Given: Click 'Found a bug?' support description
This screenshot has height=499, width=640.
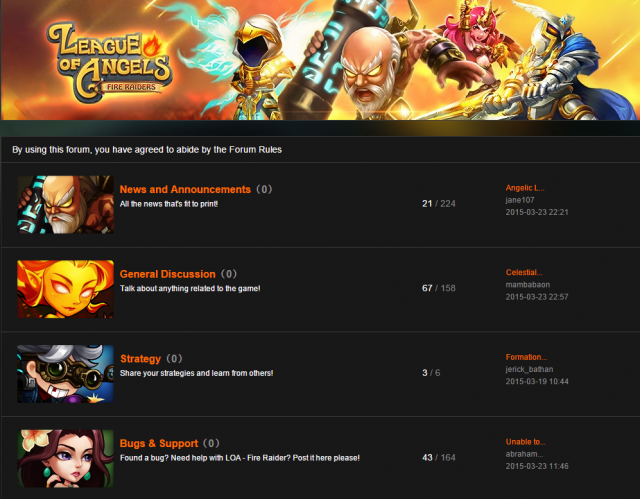Looking at the screenshot, I should tap(240, 458).
